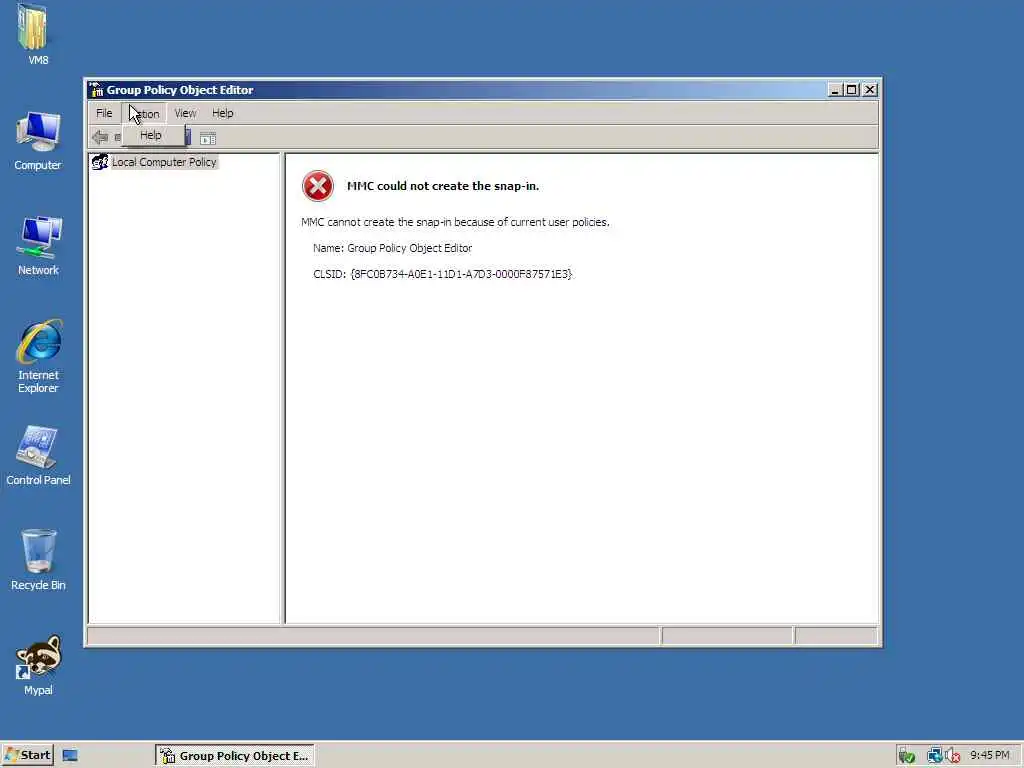Select the Recycle Bin desktop icon
Image resolution: width=1024 pixels, height=768 pixels.
(38, 560)
